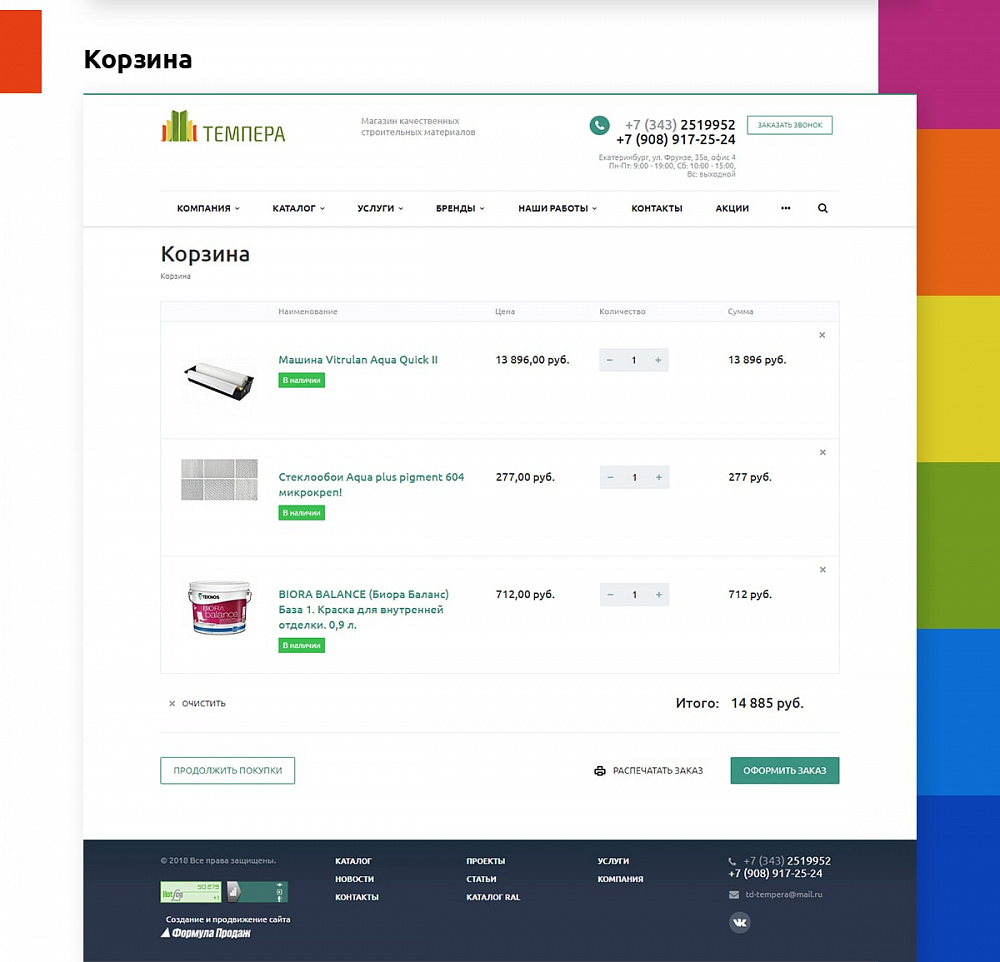Open the Акции menu item

[732, 209]
